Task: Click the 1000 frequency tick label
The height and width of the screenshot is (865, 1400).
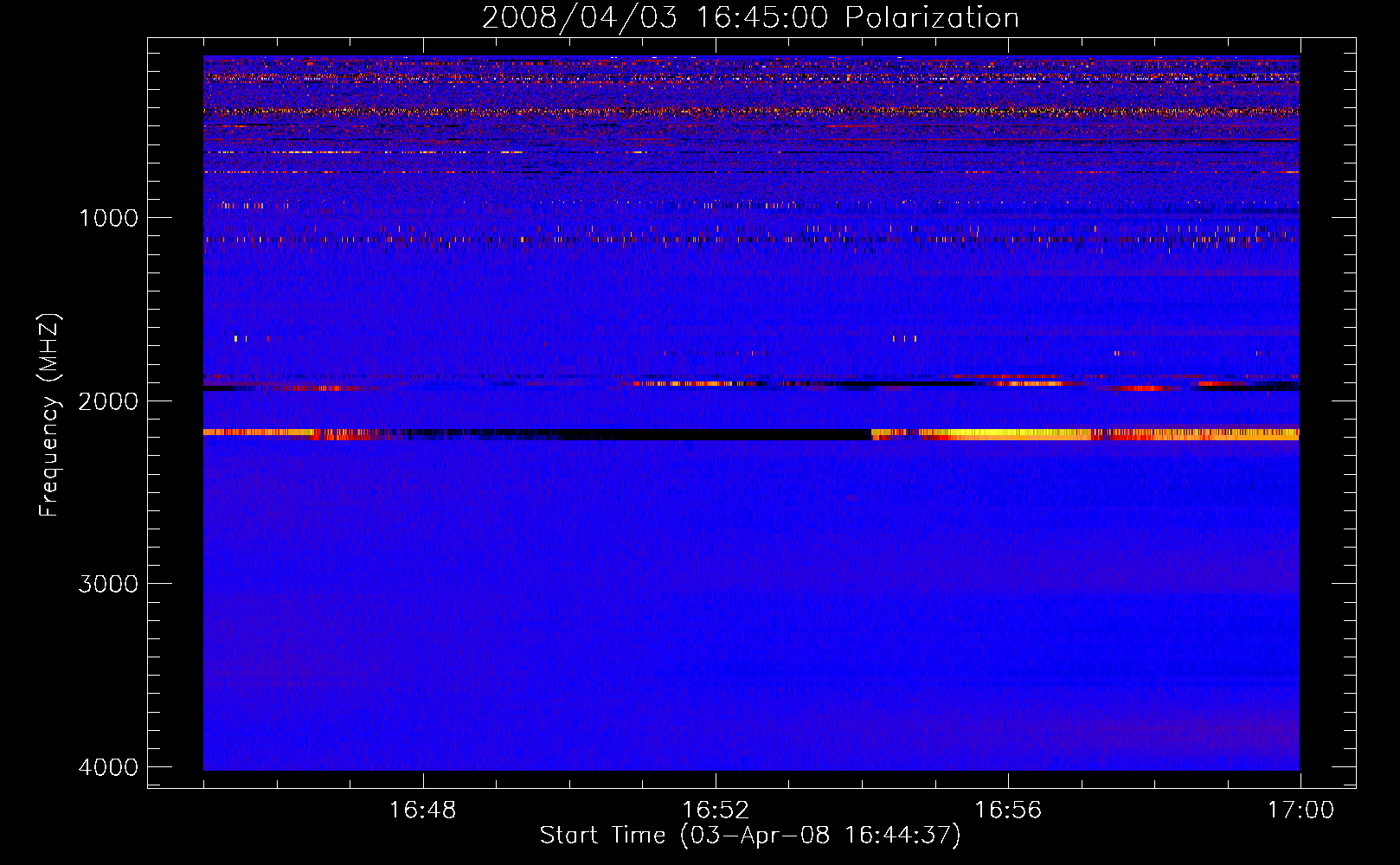Action: click(x=108, y=217)
